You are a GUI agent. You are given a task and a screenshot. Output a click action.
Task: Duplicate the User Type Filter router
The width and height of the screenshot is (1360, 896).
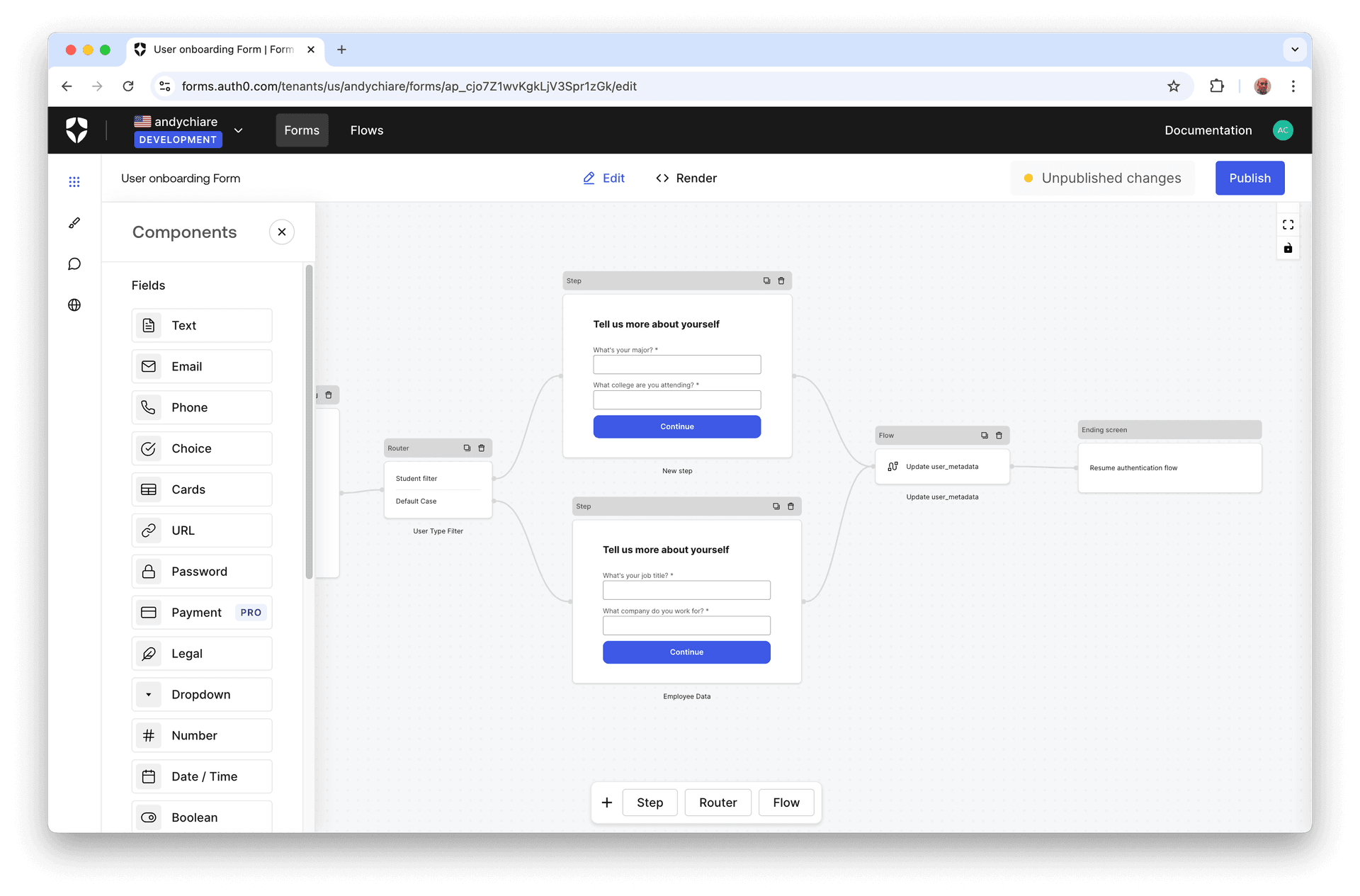(467, 448)
